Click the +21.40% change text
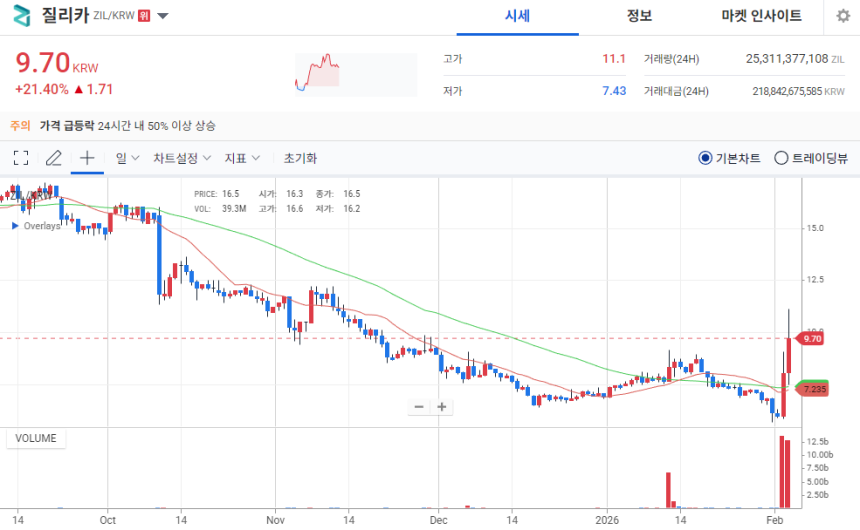Viewport: 860px width, 530px height. [42, 89]
